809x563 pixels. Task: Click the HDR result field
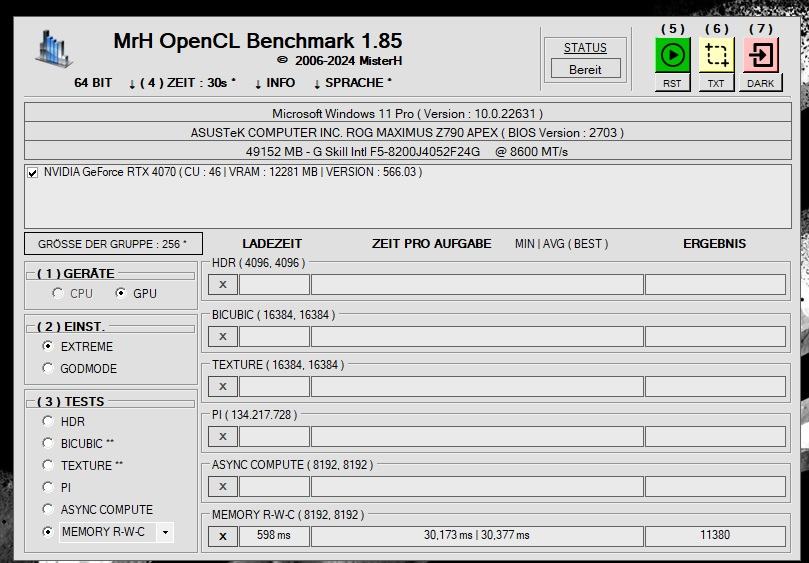click(x=716, y=284)
